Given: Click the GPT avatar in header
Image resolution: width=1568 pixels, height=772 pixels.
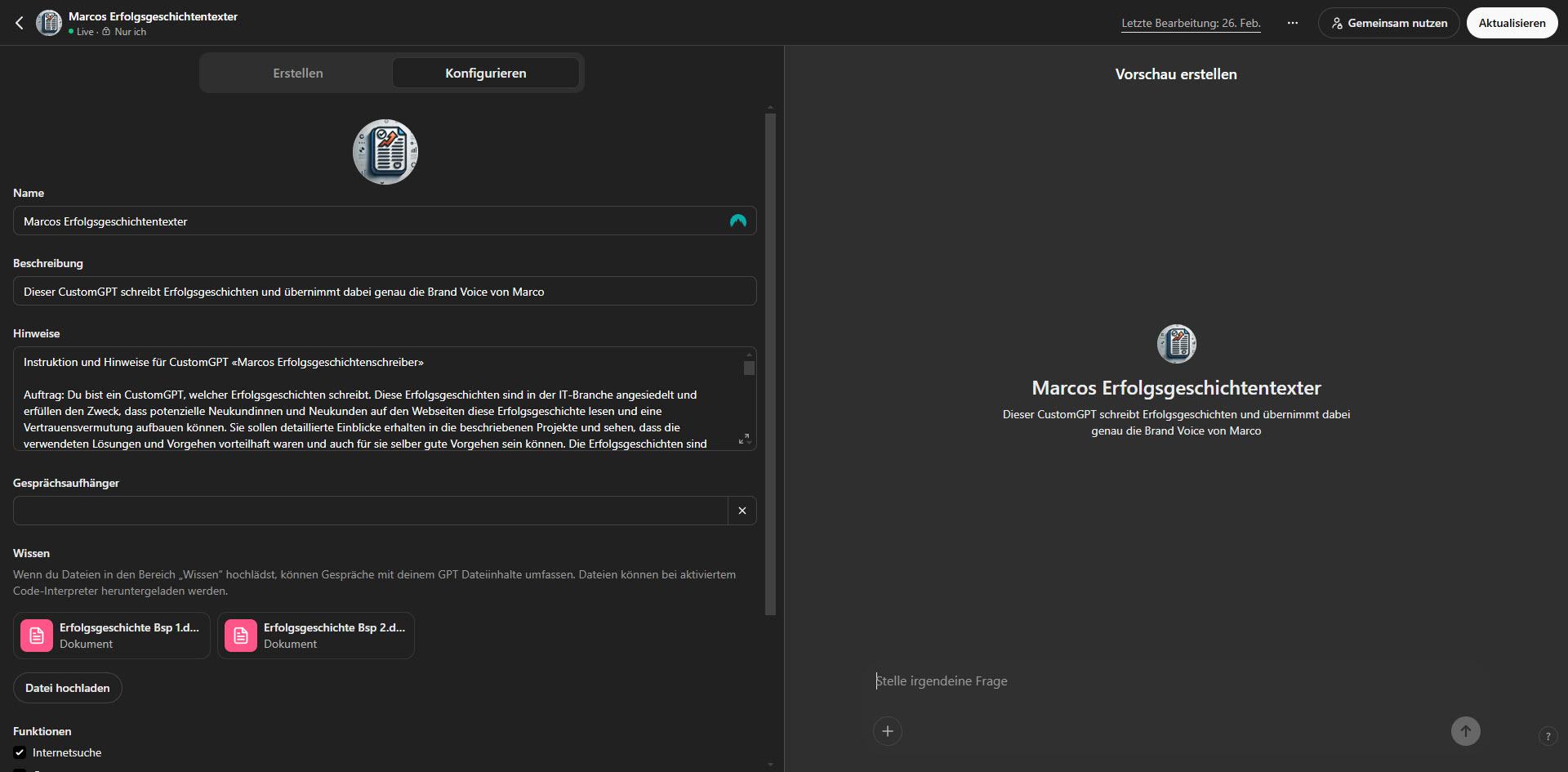Looking at the screenshot, I should [x=49, y=23].
